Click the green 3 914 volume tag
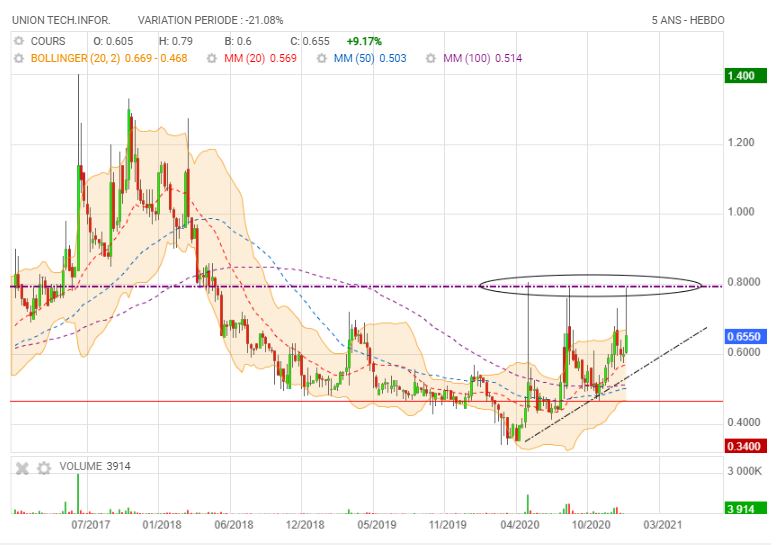Viewport: 776px width, 545px height. (746, 508)
